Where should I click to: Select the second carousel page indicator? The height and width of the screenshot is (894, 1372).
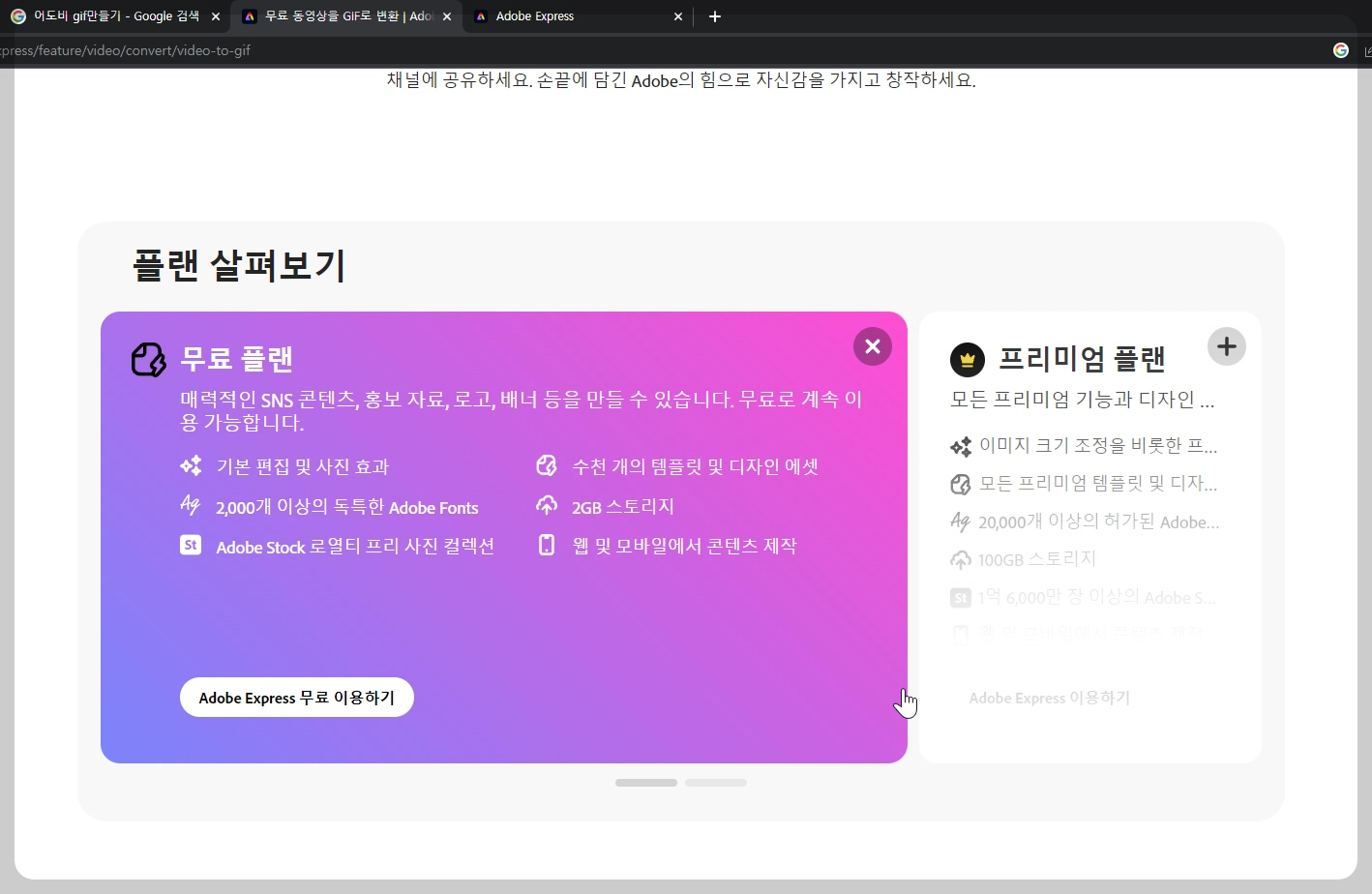pyautogui.click(x=716, y=783)
